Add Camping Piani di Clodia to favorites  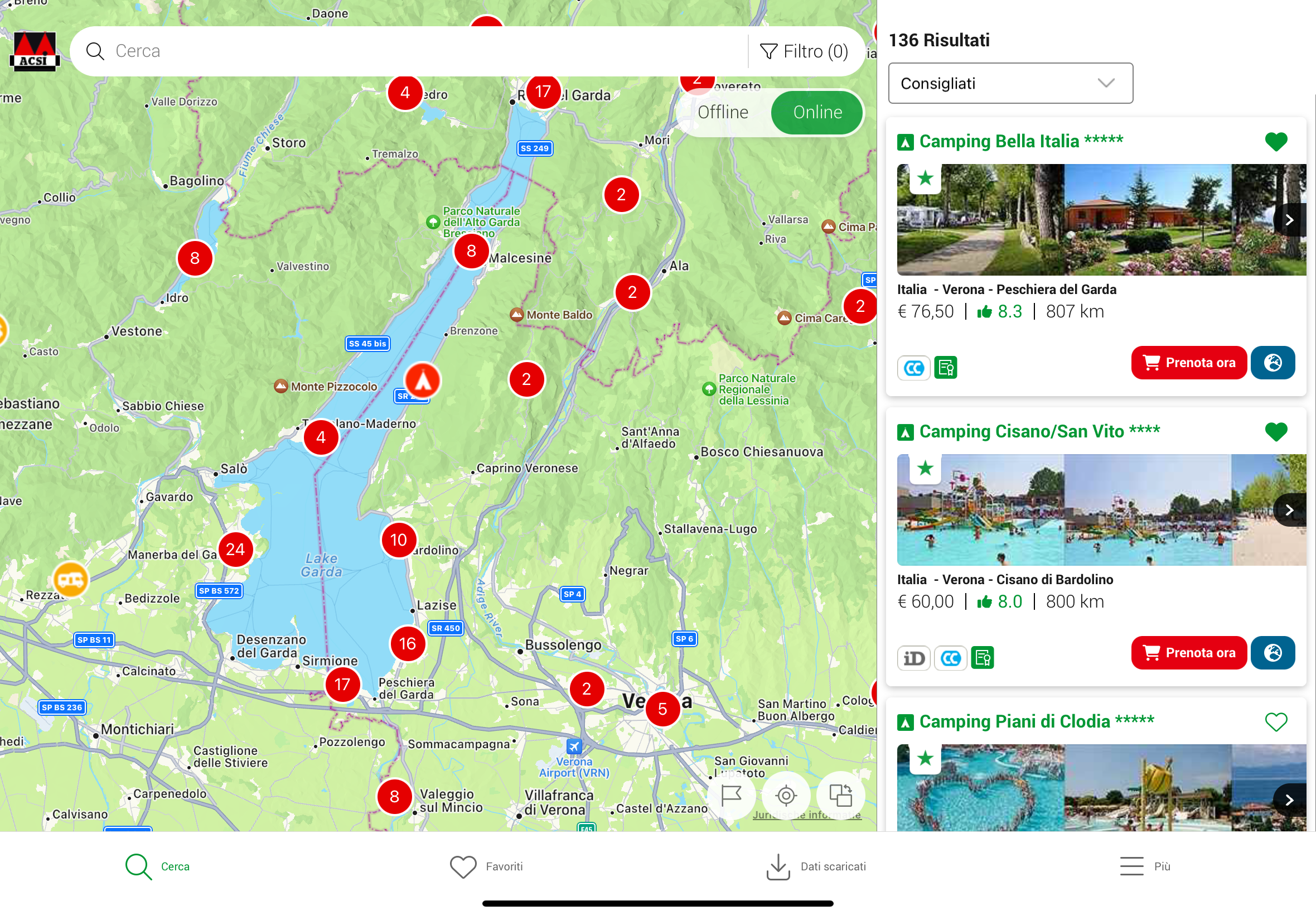click(1275, 722)
